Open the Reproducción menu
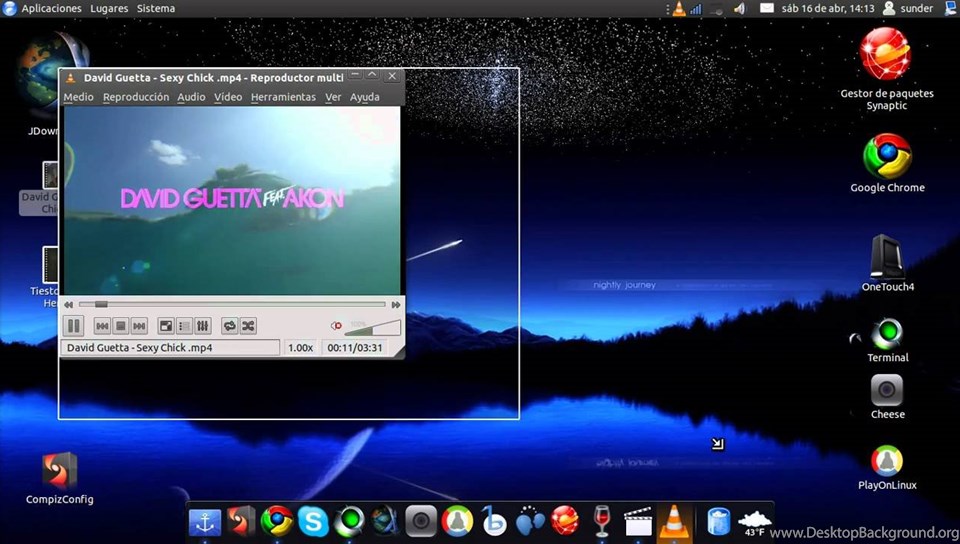 [x=136, y=97]
